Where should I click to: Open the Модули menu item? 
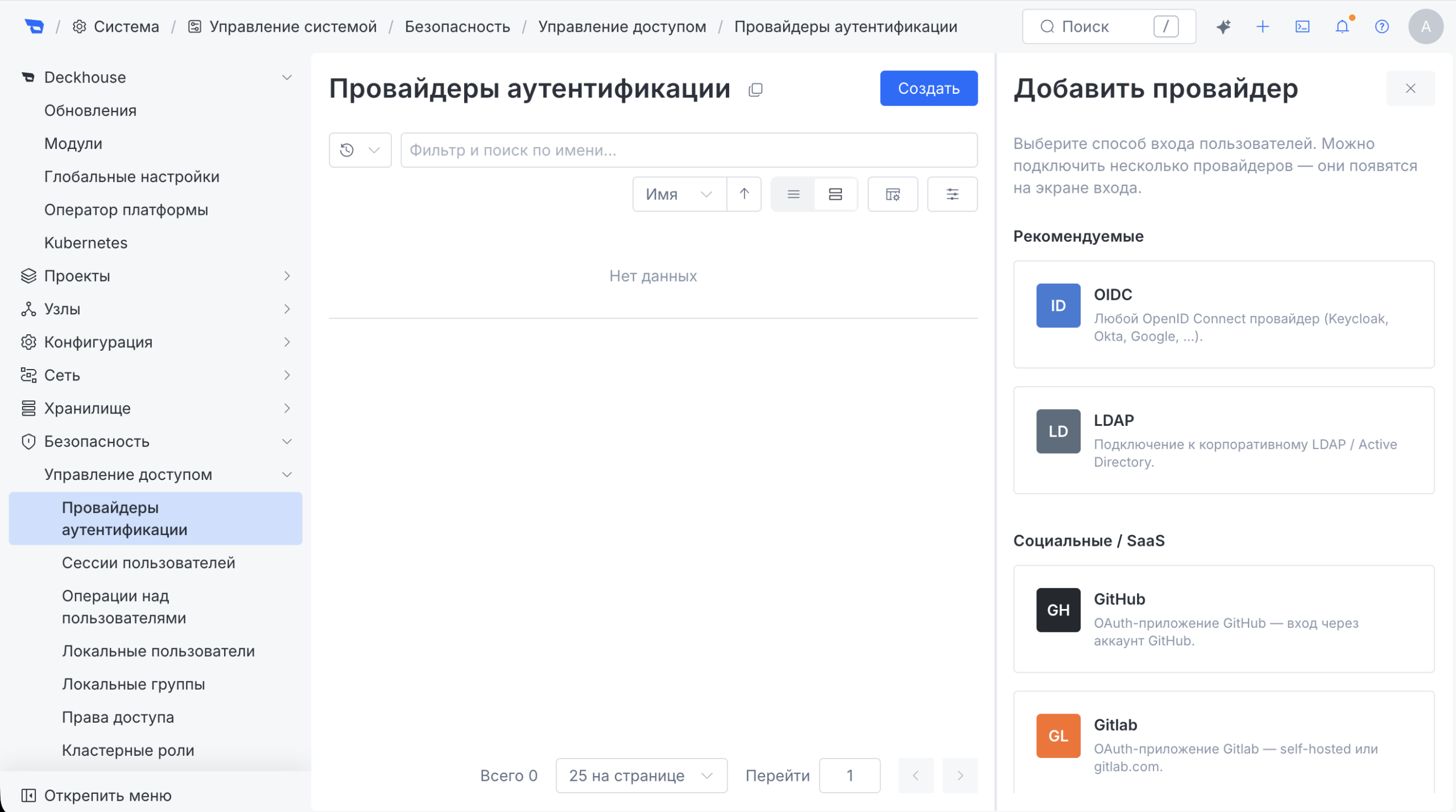click(x=73, y=143)
